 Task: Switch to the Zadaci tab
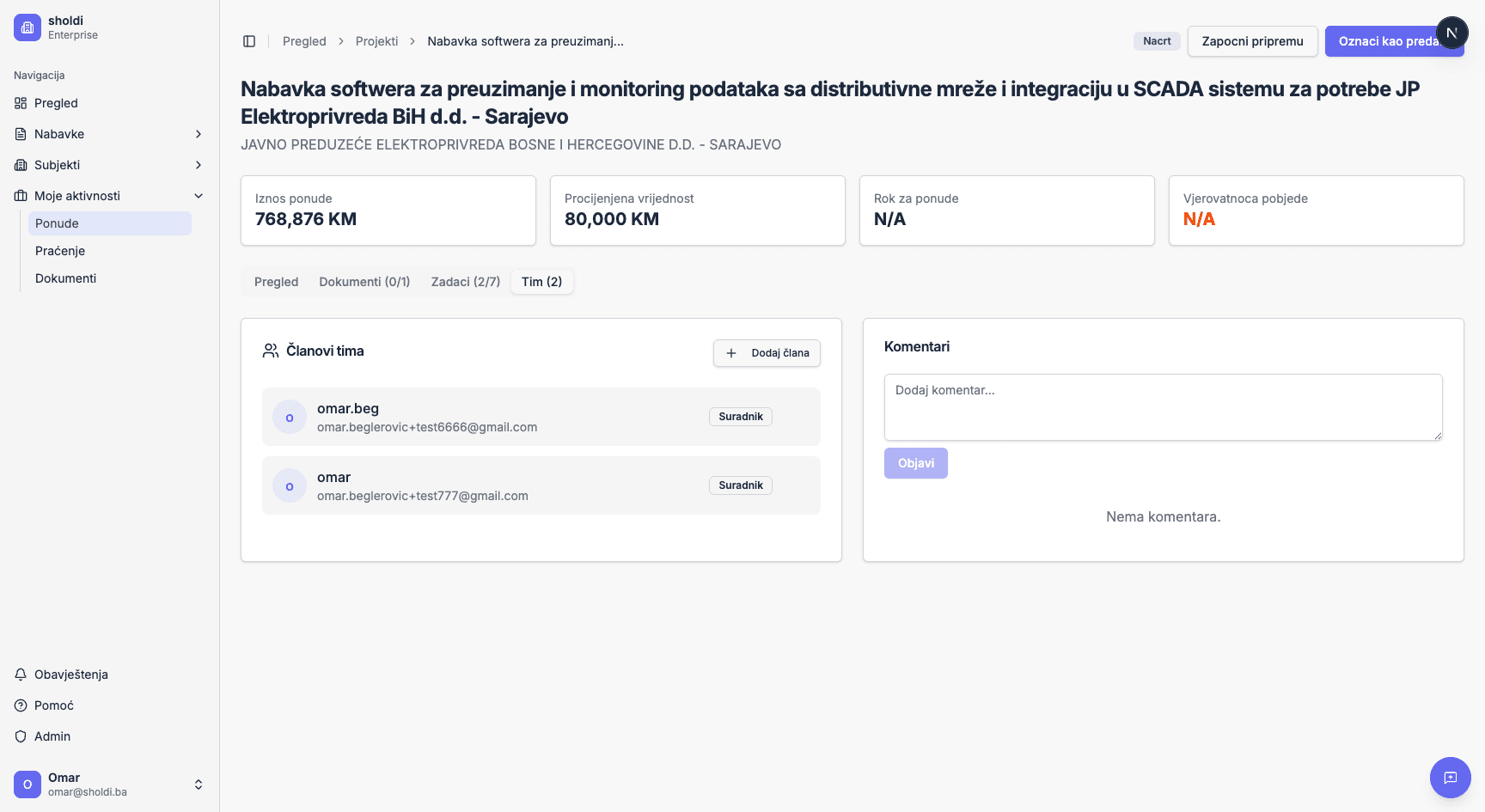tap(465, 282)
